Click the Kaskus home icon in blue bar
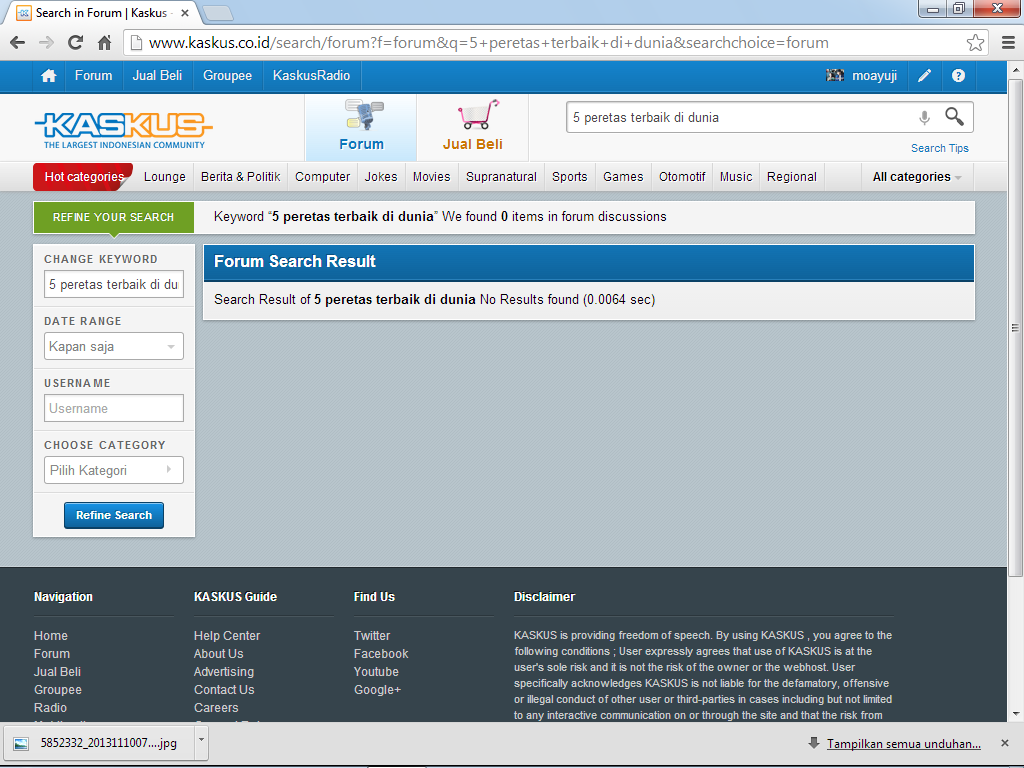The width and height of the screenshot is (1024, 768). click(48, 76)
